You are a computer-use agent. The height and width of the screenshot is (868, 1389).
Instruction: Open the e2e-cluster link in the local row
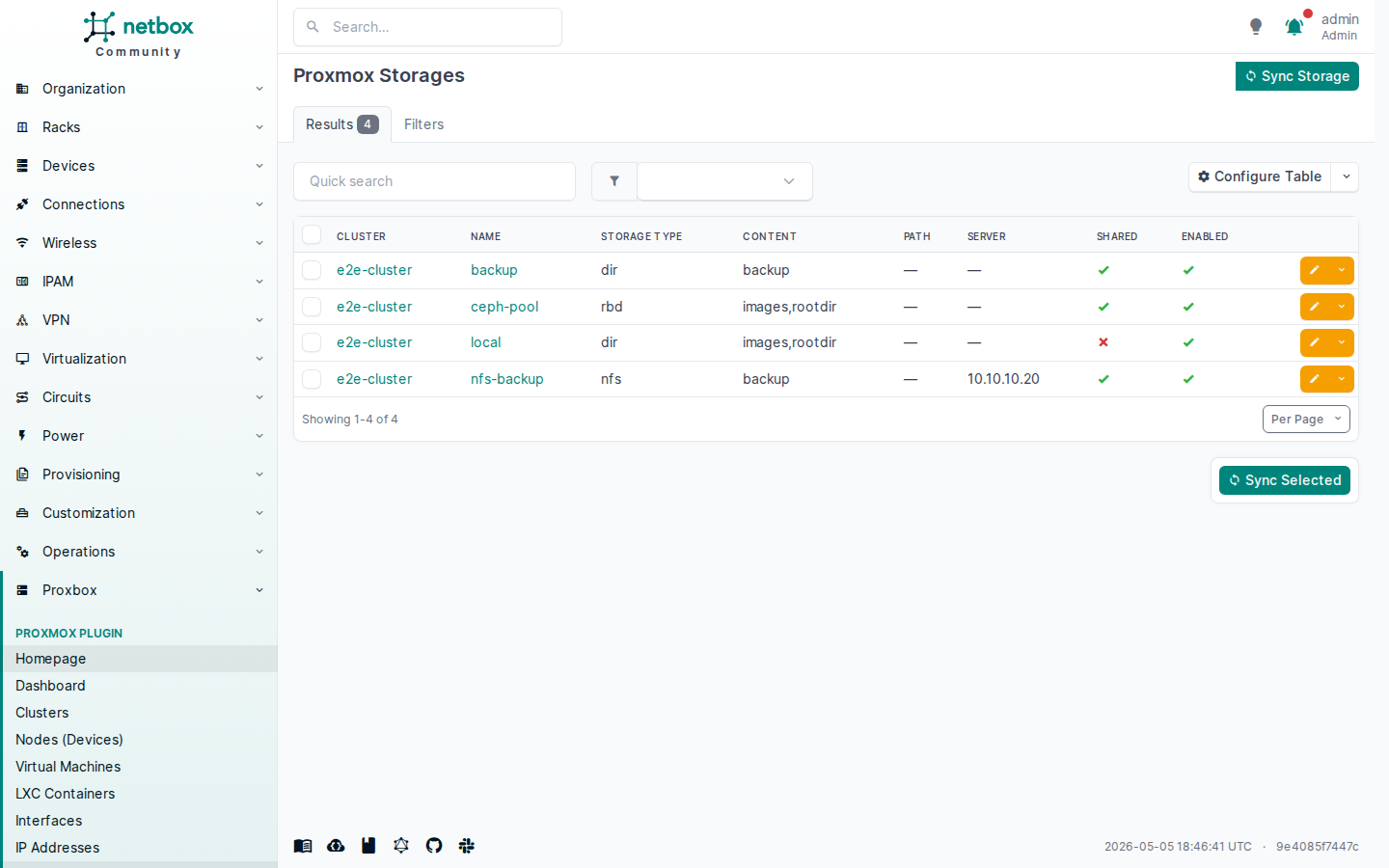coord(374,342)
